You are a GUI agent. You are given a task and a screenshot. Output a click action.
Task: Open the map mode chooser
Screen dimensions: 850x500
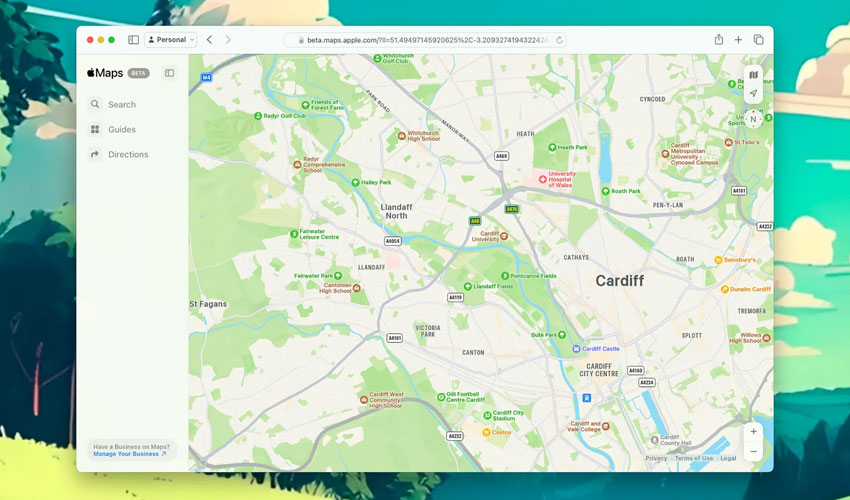tap(753, 75)
